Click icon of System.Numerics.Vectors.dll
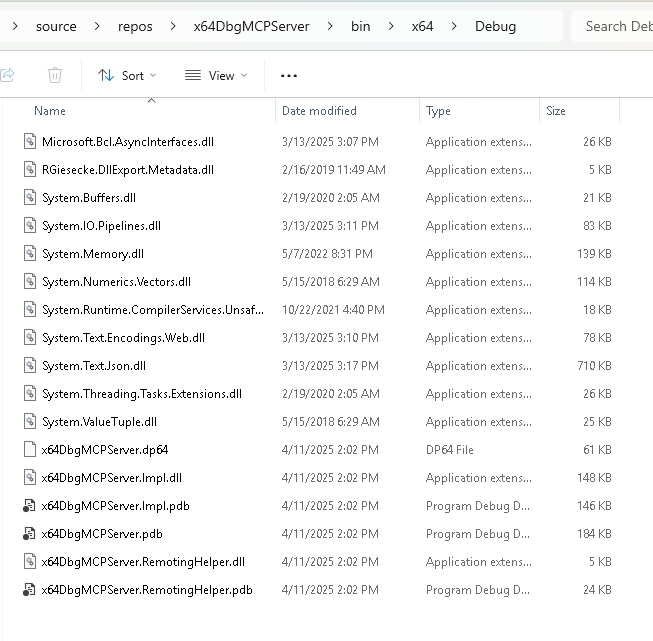The image size is (653, 641). point(30,281)
